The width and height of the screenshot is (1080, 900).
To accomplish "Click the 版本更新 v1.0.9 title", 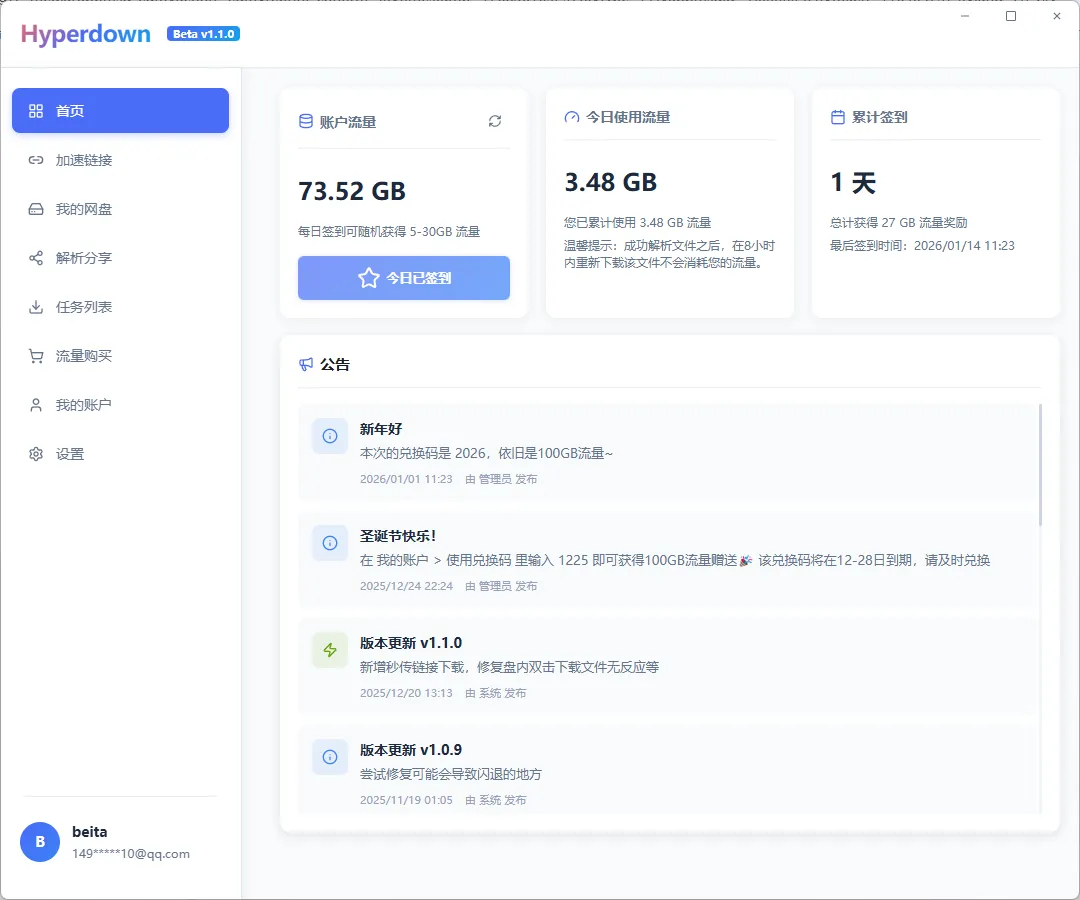I will [411, 750].
